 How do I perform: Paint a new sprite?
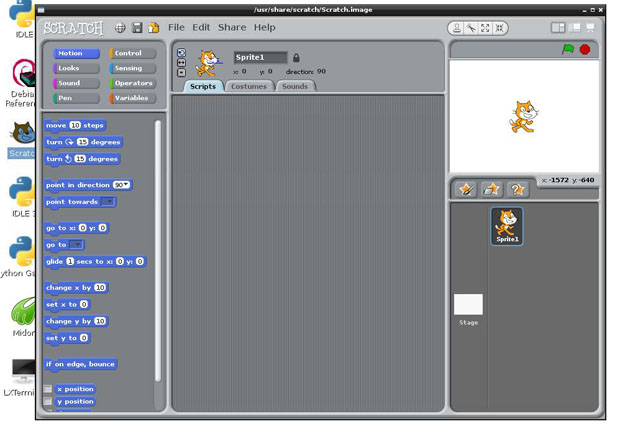[x=466, y=189]
